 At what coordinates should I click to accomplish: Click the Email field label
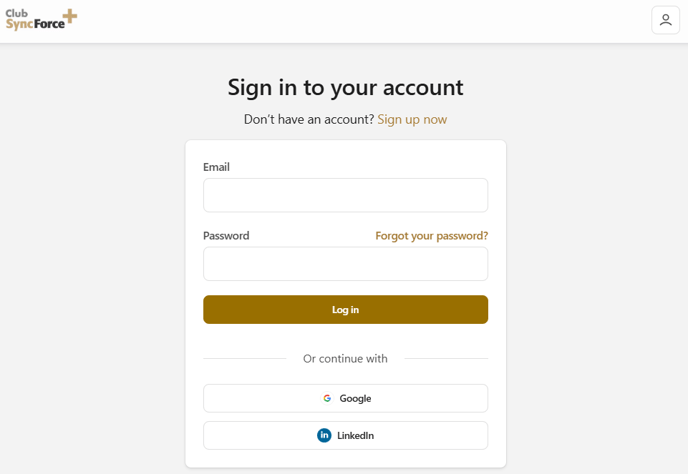[x=216, y=167]
